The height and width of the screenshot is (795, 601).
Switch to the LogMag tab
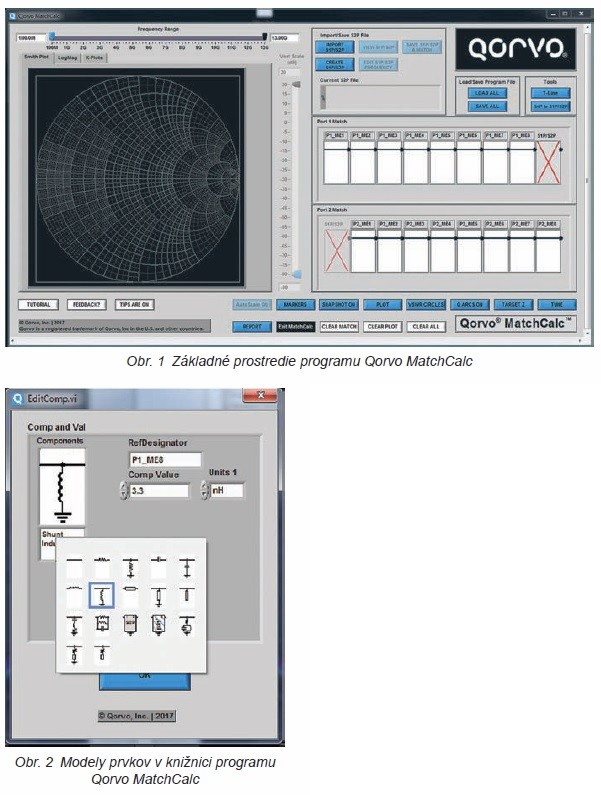coord(67,58)
